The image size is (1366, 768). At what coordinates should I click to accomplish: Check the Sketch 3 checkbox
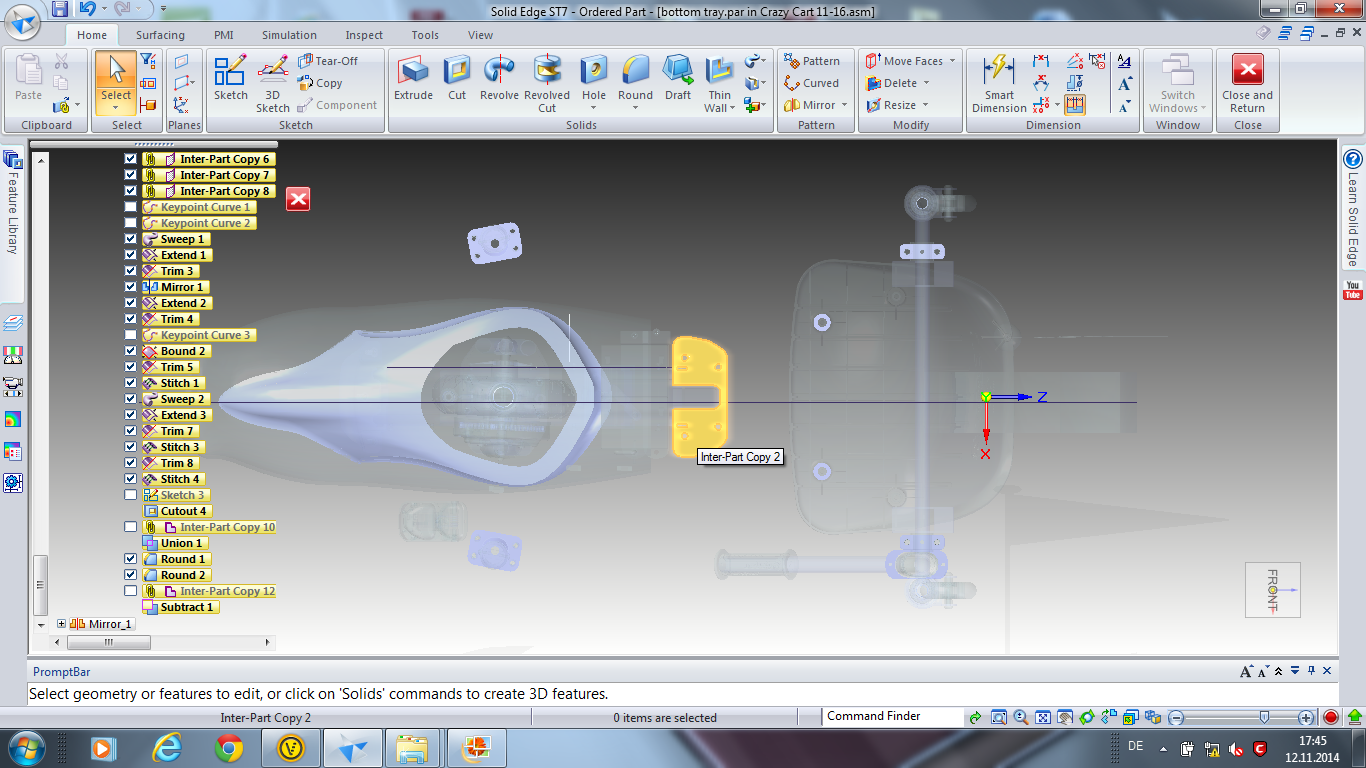tap(130, 495)
